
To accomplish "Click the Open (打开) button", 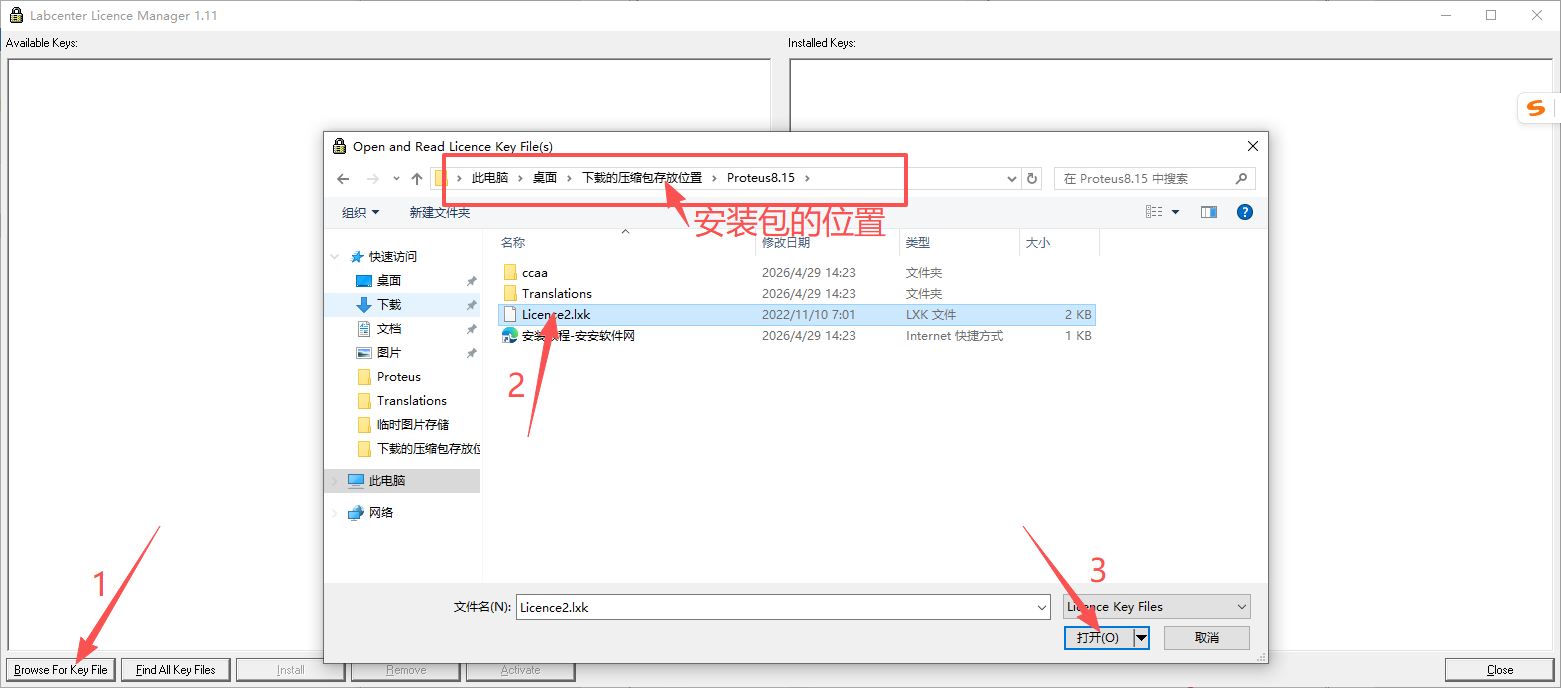I will pyautogui.click(x=1098, y=637).
